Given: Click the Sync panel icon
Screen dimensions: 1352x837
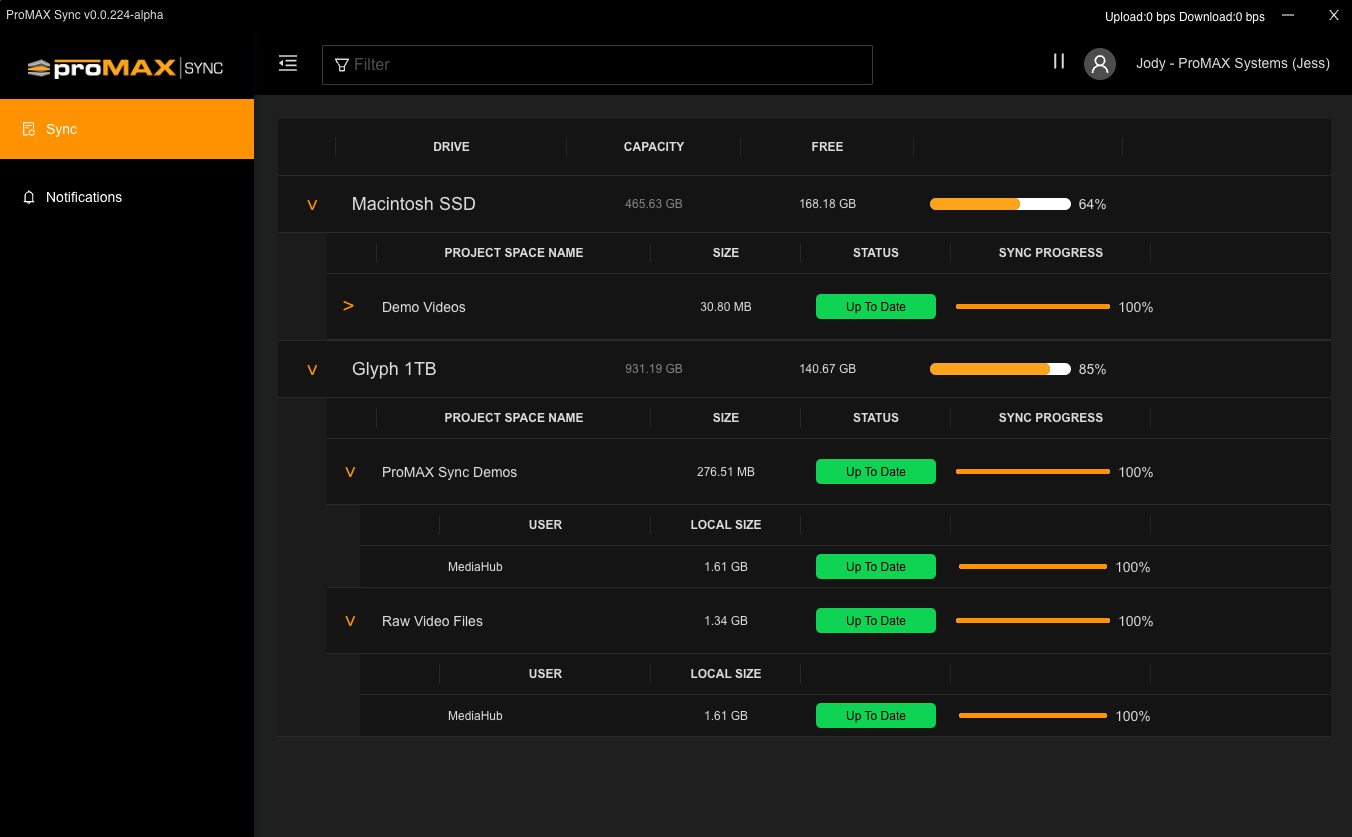Looking at the screenshot, I should 30,129.
